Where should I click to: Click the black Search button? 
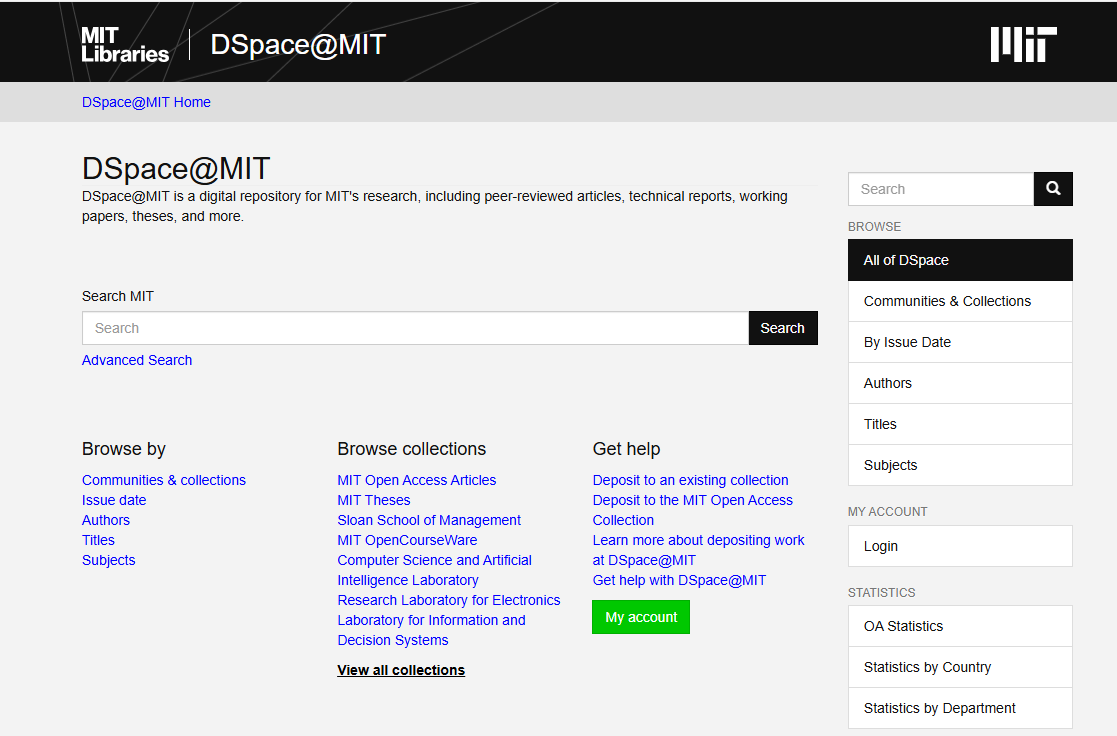783,328
